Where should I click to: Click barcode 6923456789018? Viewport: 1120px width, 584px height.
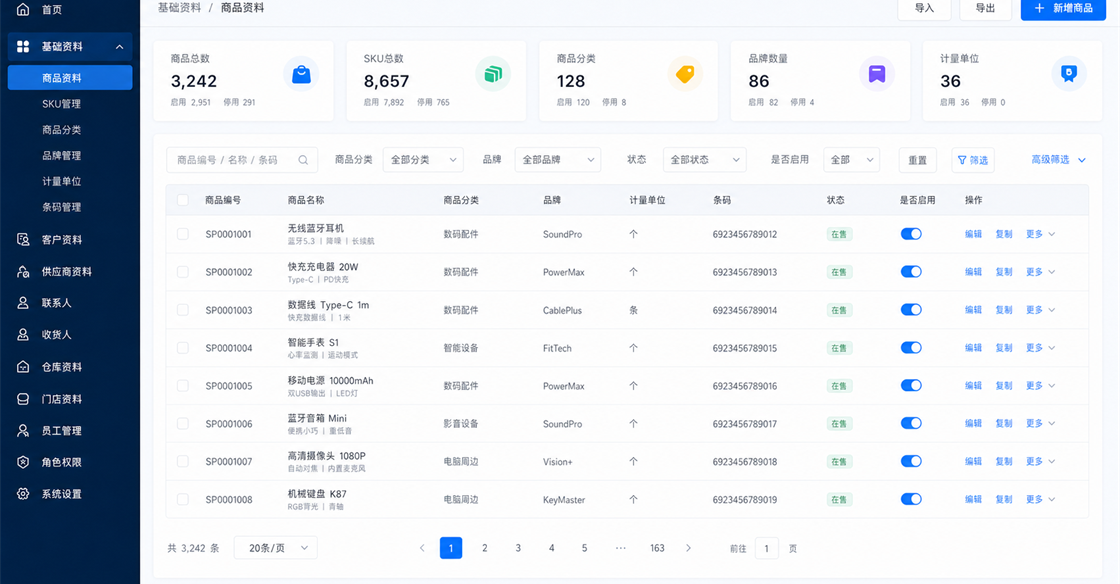click(744, 462)
